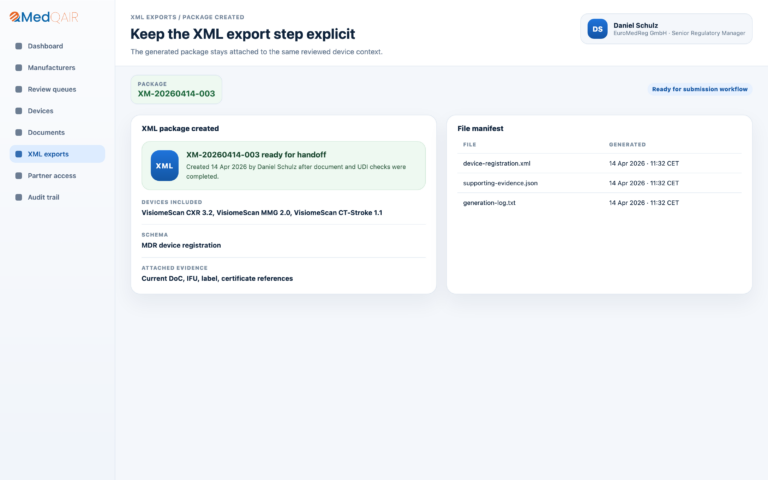
Task: Open the Documents section
Action: click(x=57, y=132)
